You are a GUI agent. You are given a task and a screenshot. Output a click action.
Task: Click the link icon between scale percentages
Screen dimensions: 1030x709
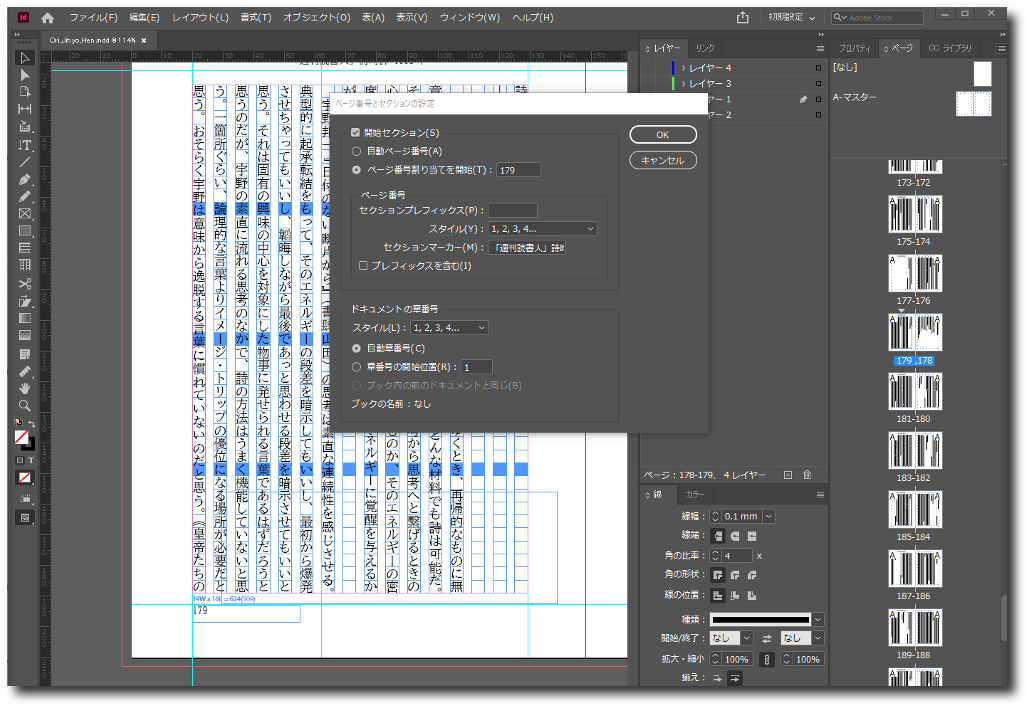[x=767, y=659]
